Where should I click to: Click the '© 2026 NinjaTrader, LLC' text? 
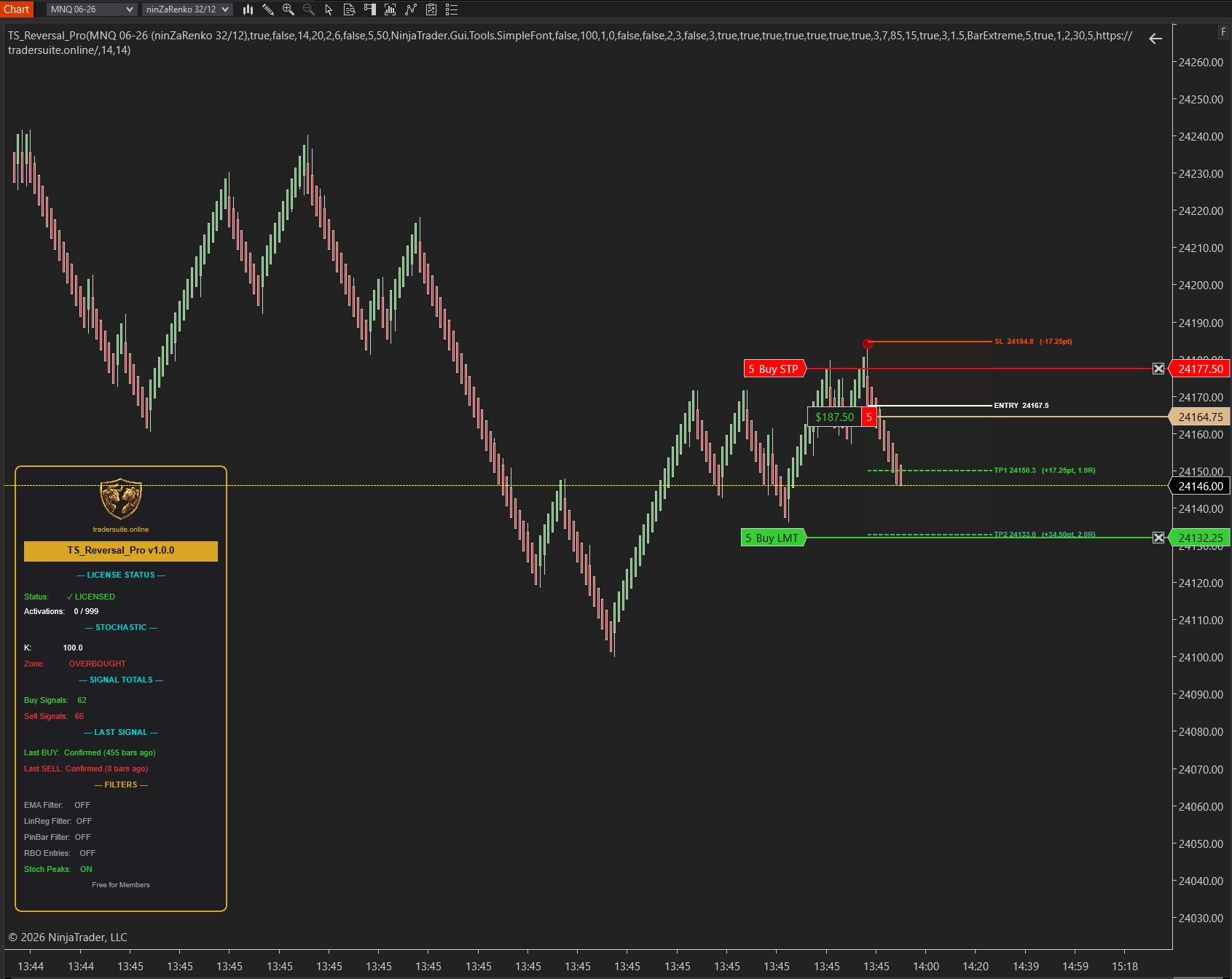pos(68,937)
